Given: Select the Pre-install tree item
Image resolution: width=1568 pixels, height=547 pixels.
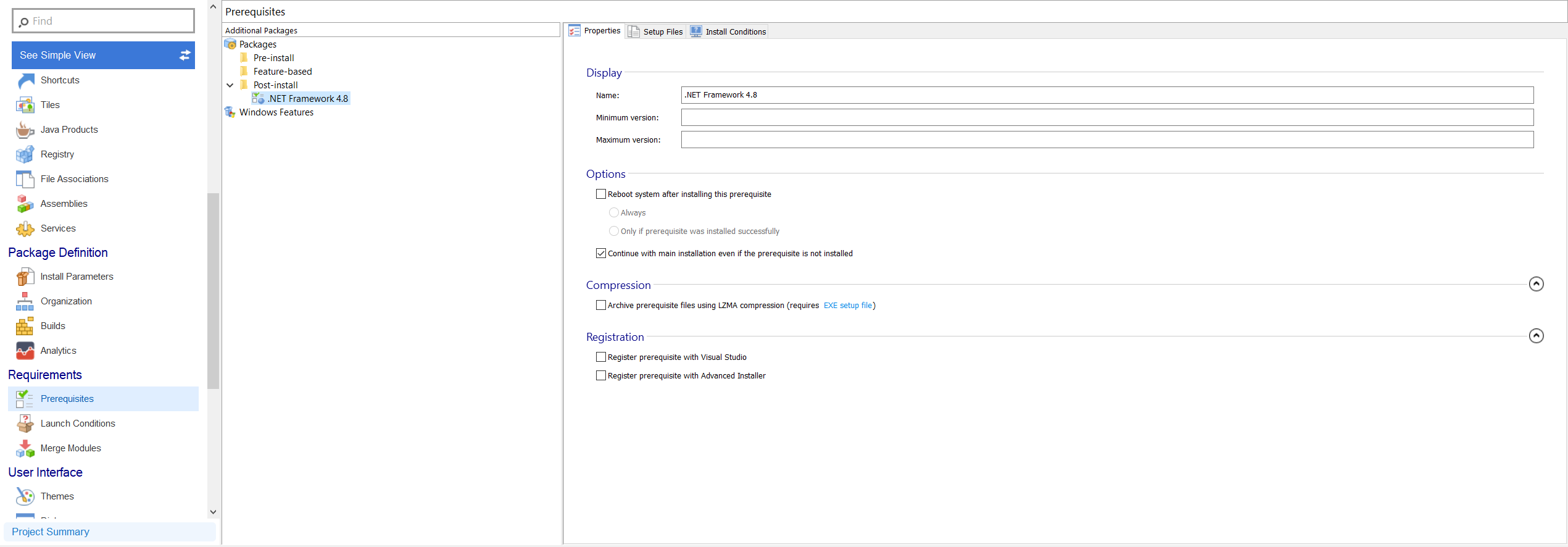Looking at the screenshot, I should pyautogui.click(x=274, y=58).
